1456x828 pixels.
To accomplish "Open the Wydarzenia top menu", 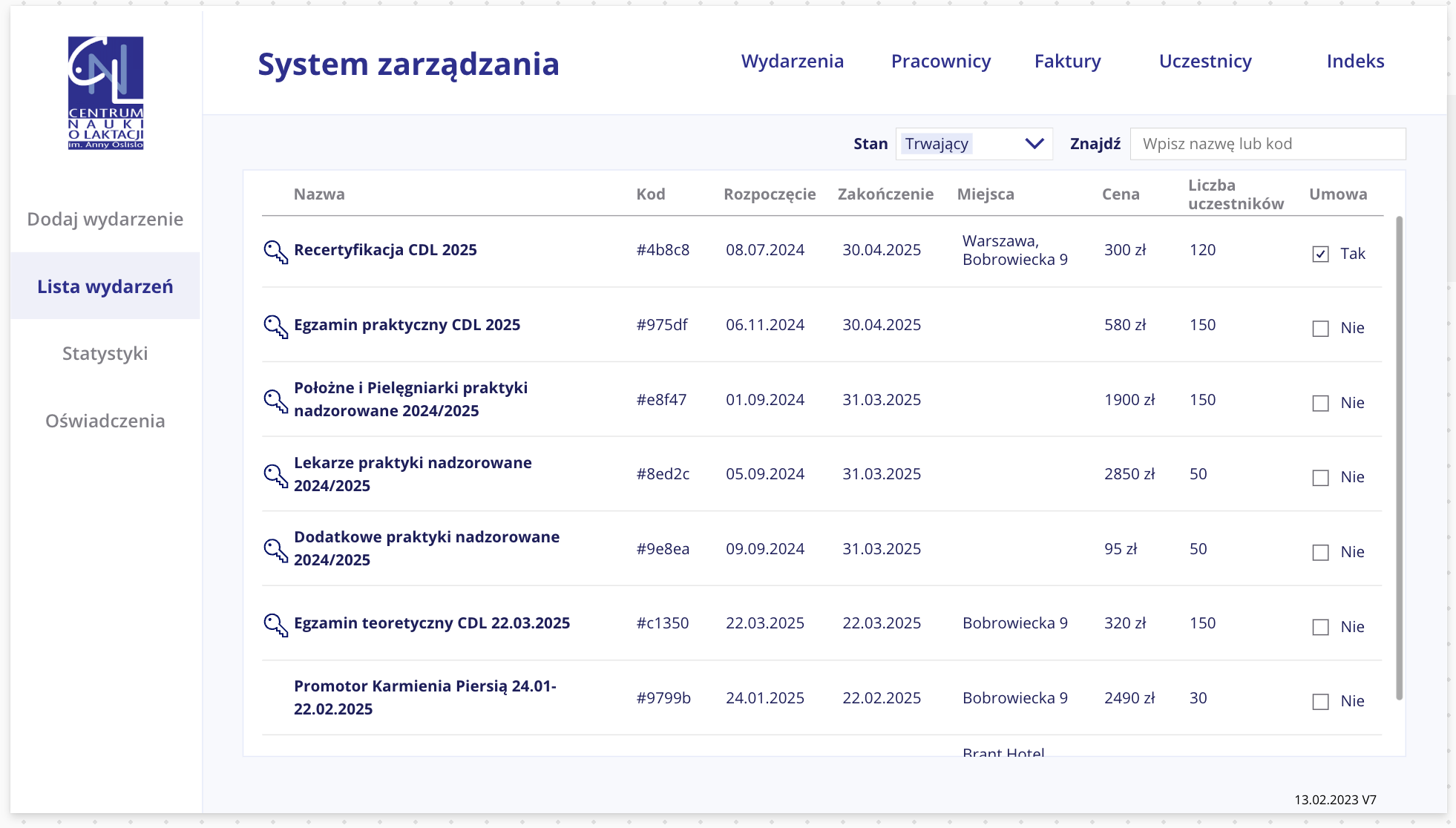I will tap(793, 61).
